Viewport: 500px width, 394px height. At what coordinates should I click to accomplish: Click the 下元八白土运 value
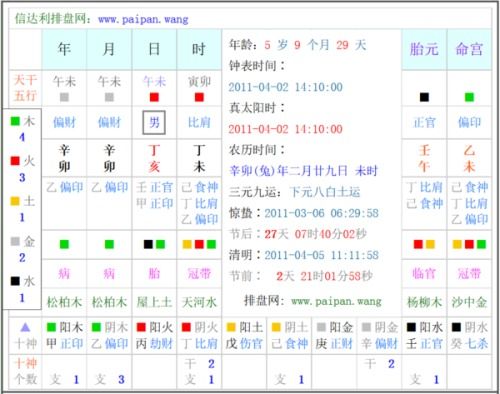(325, 192)
